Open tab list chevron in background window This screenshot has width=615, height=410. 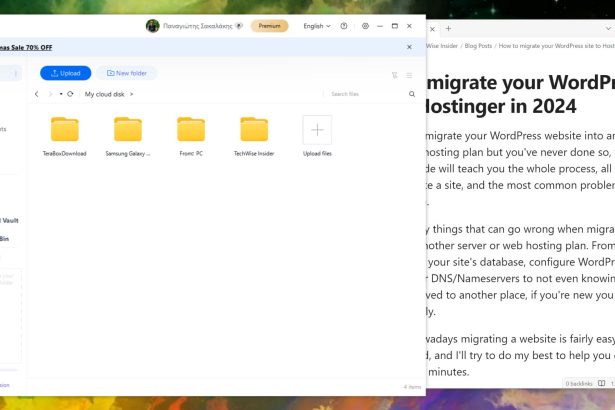608,29
